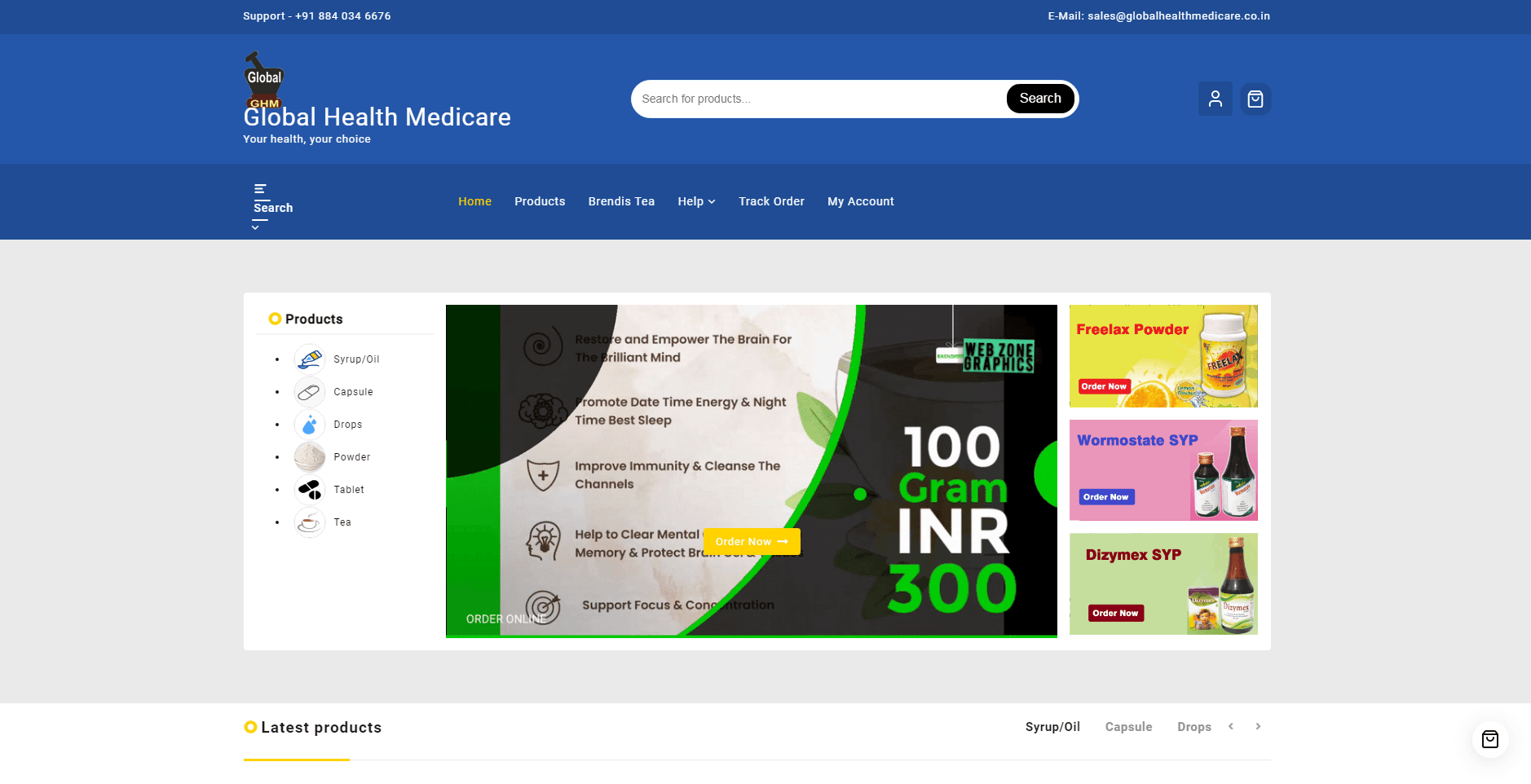Click the Products sidebar heading
1531x784 pixels.
[x=314, y=319]
